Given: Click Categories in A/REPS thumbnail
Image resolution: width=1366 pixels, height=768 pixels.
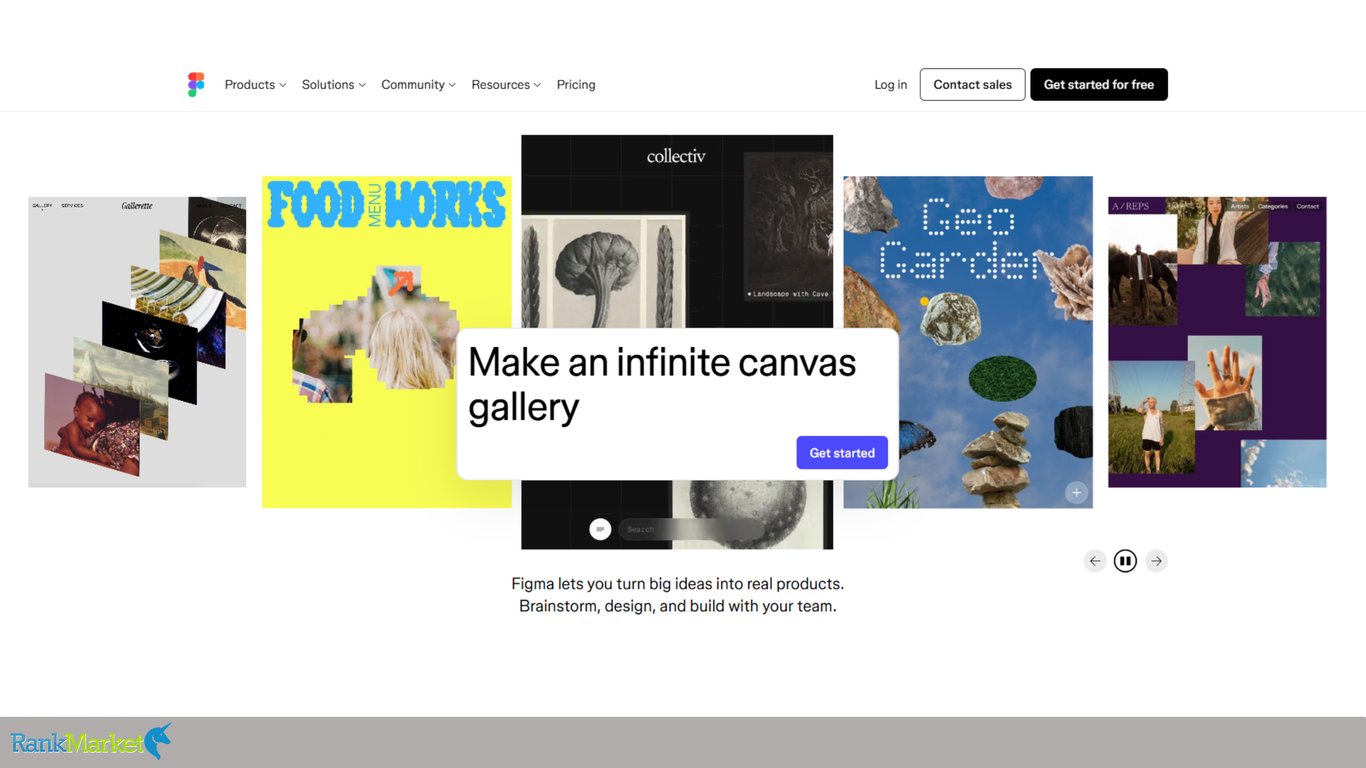Looking at the screenshot, I should [1273, 206].
